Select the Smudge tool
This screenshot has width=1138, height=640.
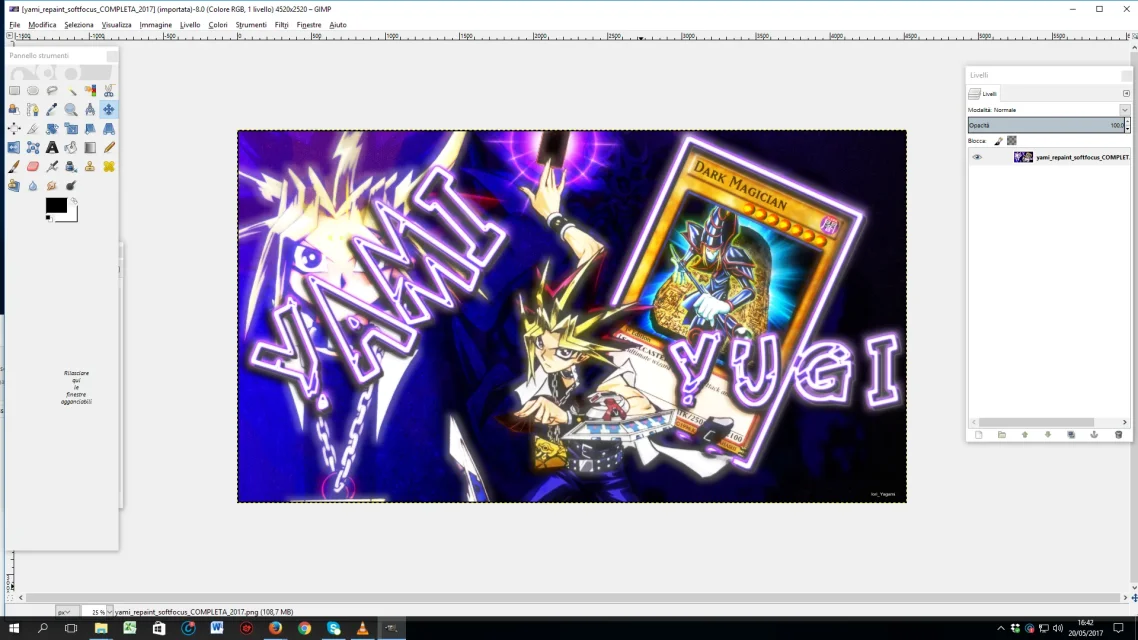coord(52,185)
